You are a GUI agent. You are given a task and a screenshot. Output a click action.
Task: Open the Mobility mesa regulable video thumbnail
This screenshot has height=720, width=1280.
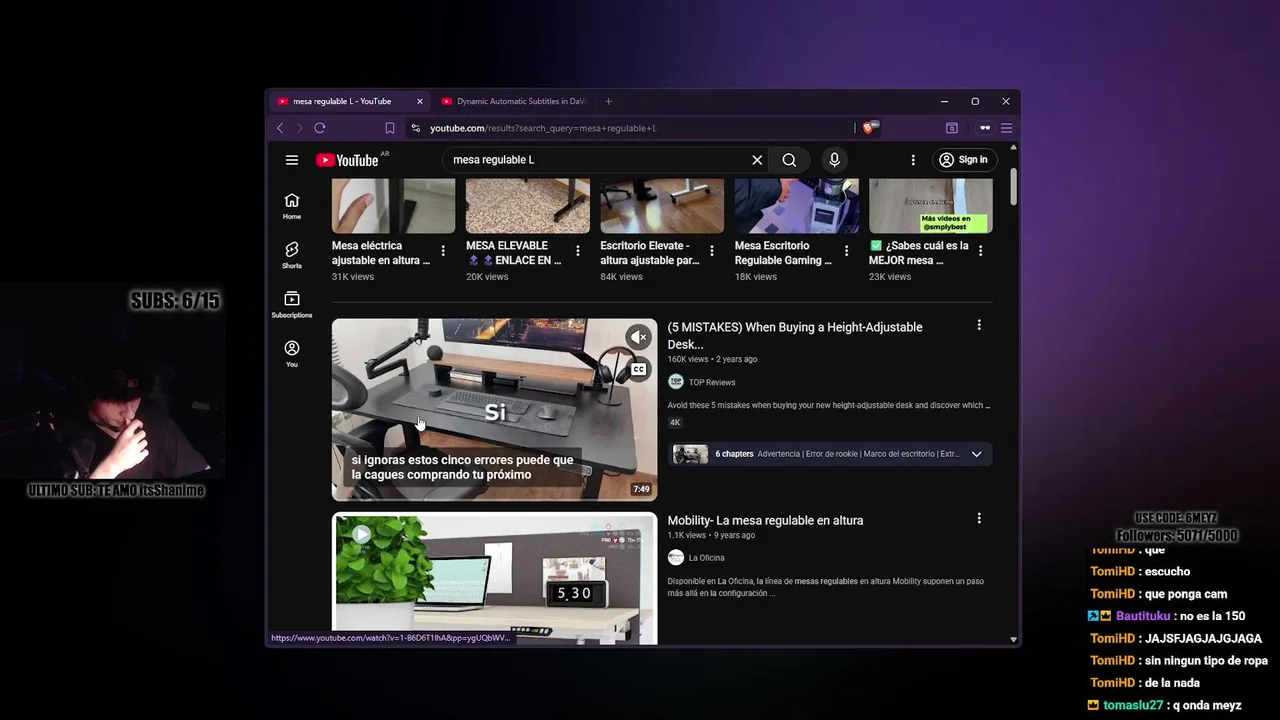494,579
